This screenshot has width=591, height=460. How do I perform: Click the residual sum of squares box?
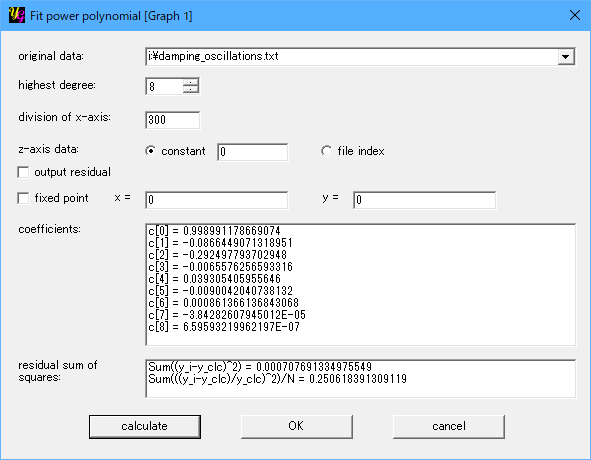(x=360, y=379)
